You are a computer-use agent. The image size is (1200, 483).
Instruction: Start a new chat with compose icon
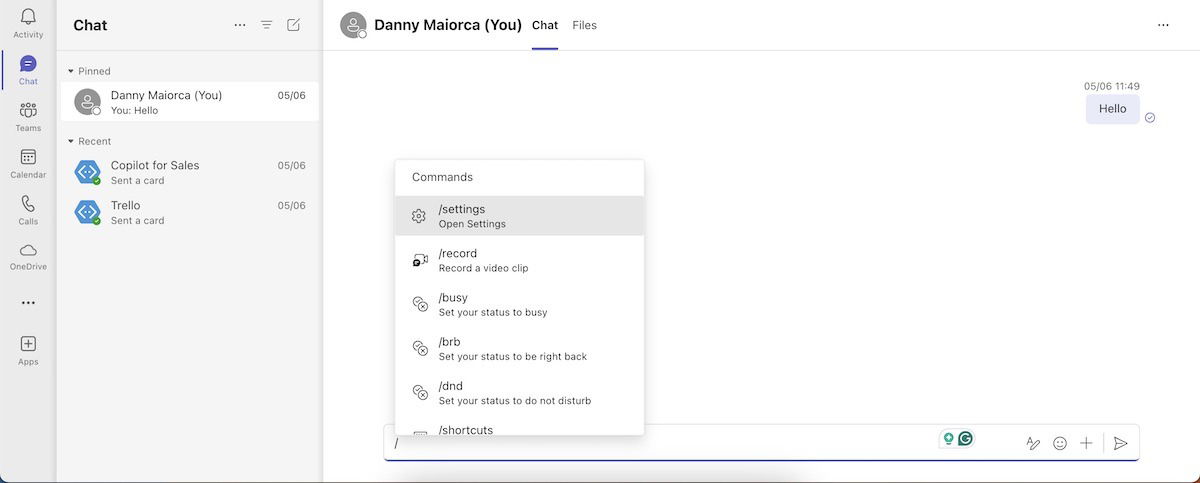pyautogui.click(x=294, y=25)
